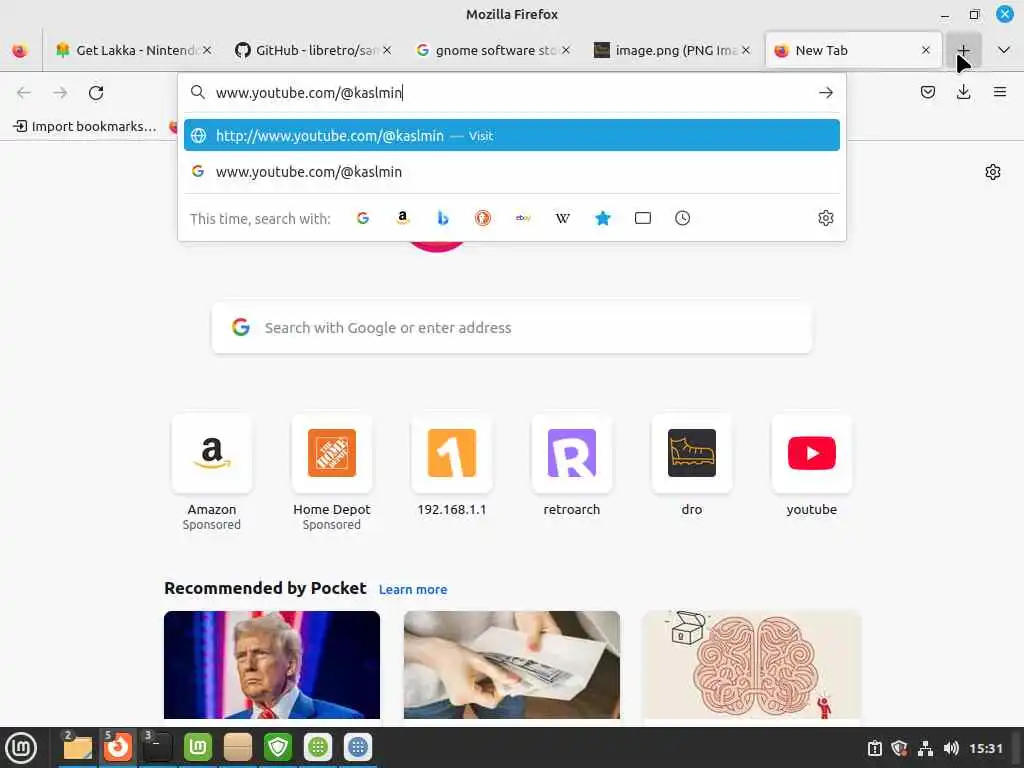Open file manager in taskbar
The width and height of the screenshot is (1024, 768).
(78, 747)
